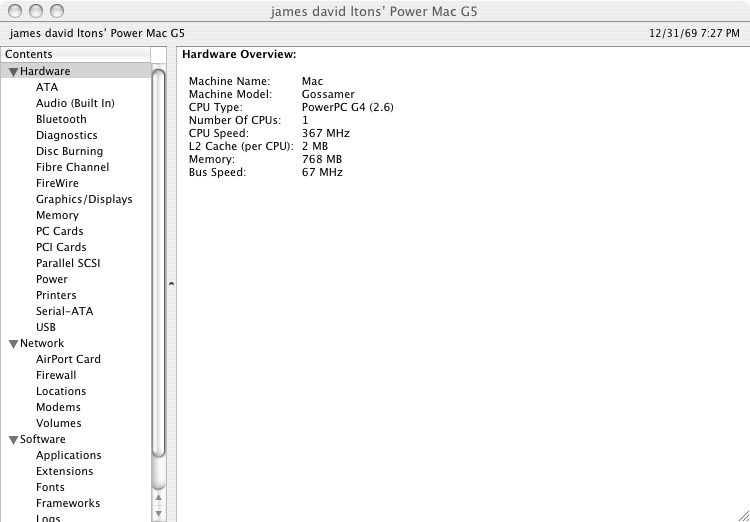This screenshot has width=750, height=522.
Task: Open Parallel SCSI entry
Action: click(x=68, y=263)
